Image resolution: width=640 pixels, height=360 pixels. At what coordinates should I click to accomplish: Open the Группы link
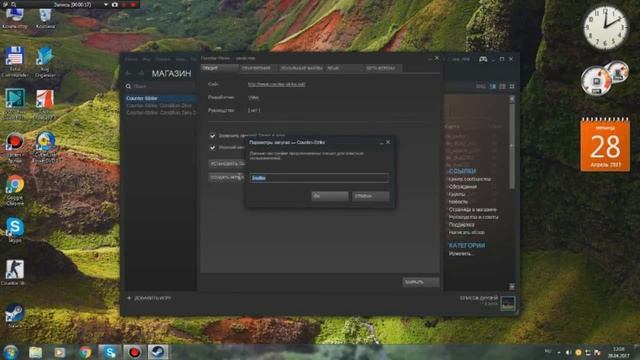[x=457, y=194]
